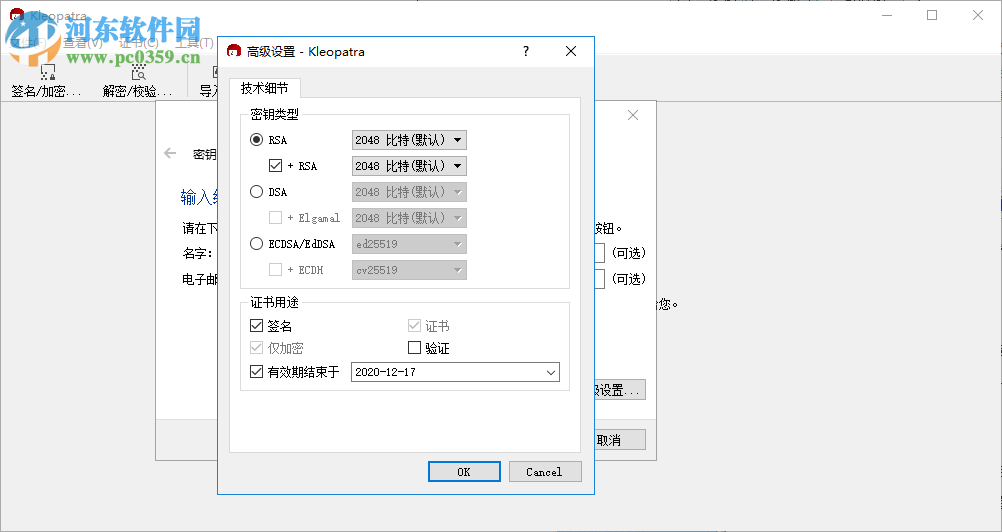
Task: Open the ed25519 curve dropdown
Action: click(409, 244)
